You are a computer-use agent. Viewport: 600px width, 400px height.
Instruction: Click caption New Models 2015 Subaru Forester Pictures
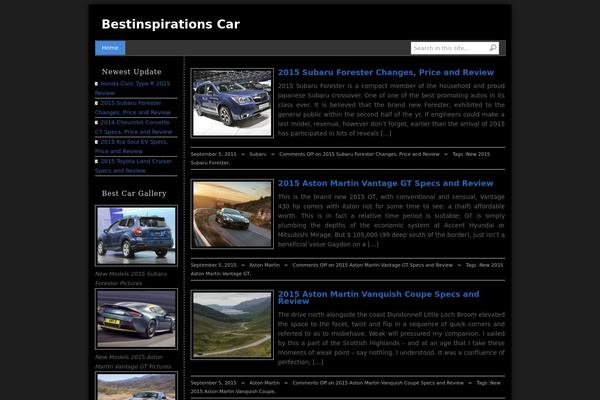131,279
